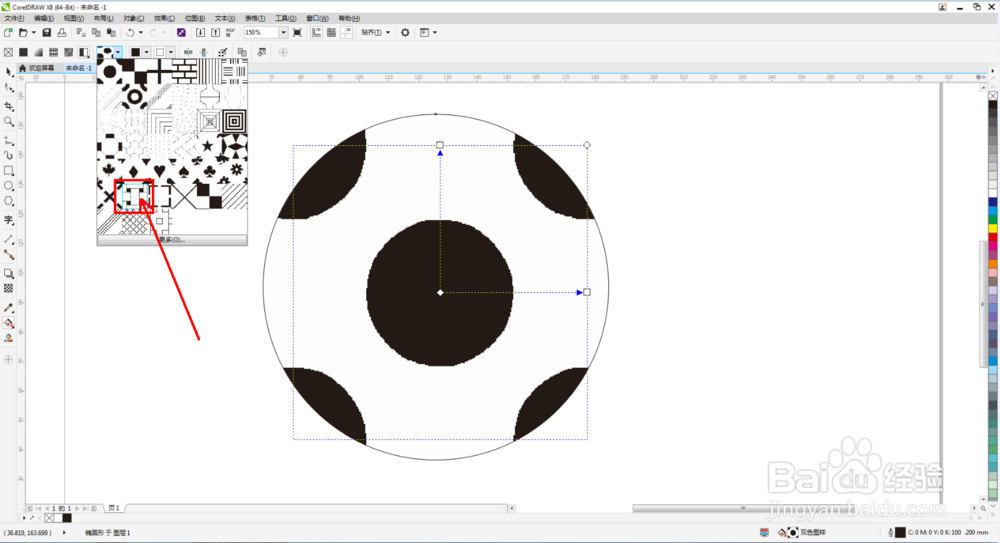Select the Text tool 字
This screenshot has height=543, width=1000.
pyautogui.click(x=9, y=219)
